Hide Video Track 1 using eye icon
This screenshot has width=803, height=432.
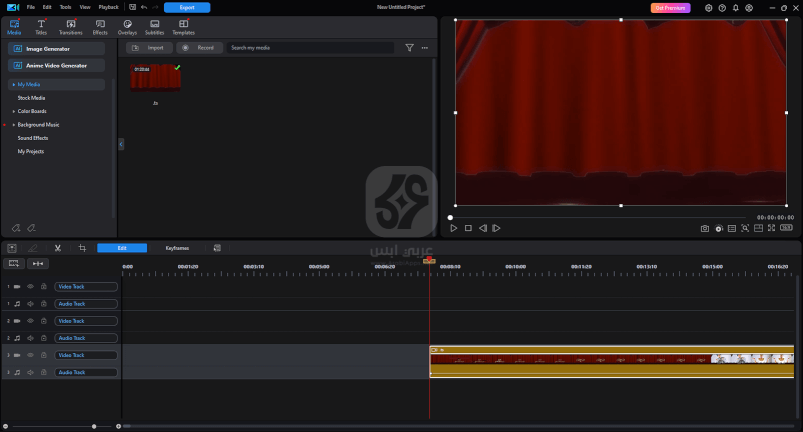point(30,287)
